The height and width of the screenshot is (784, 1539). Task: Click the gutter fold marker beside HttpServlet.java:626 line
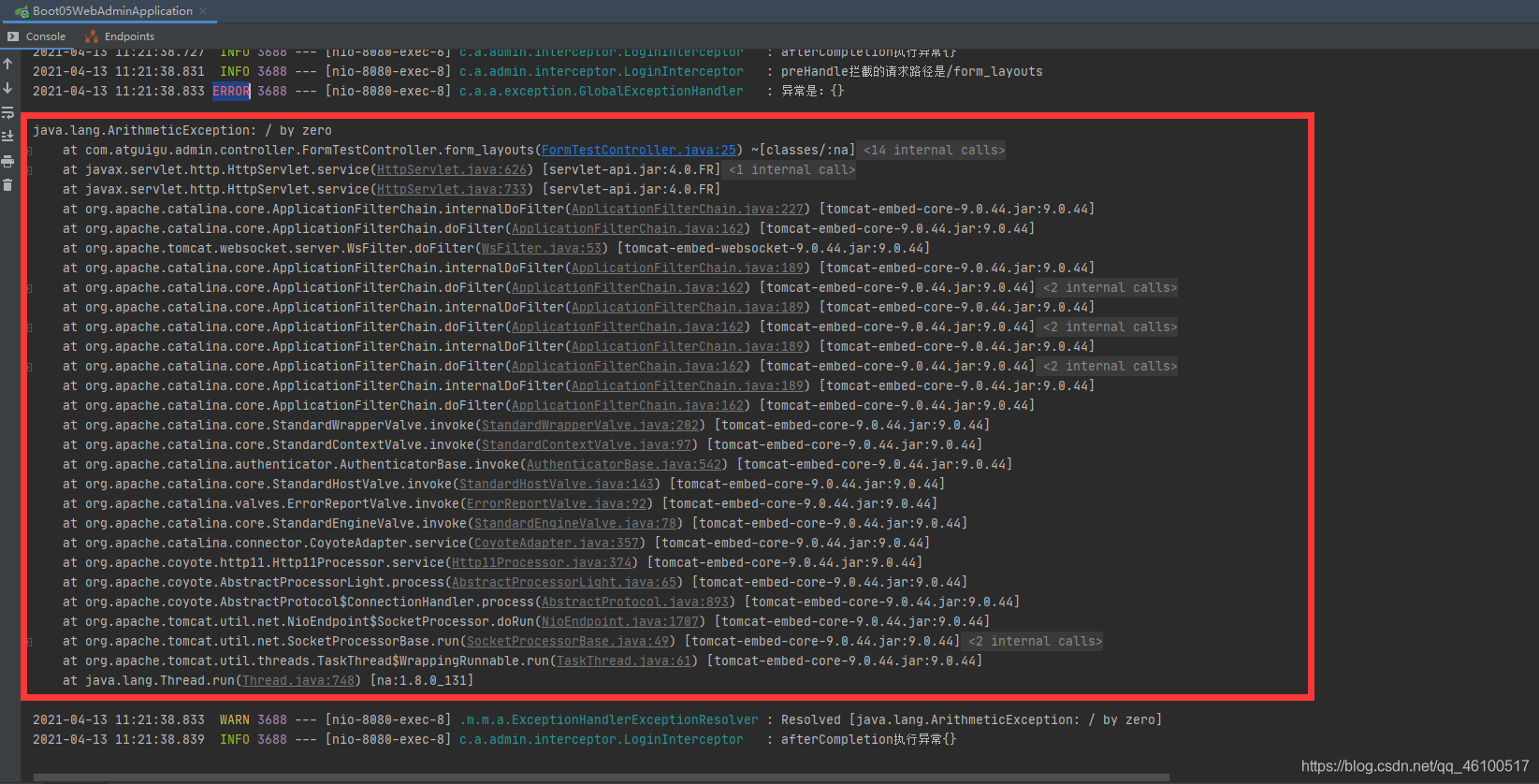pos(29,170)
